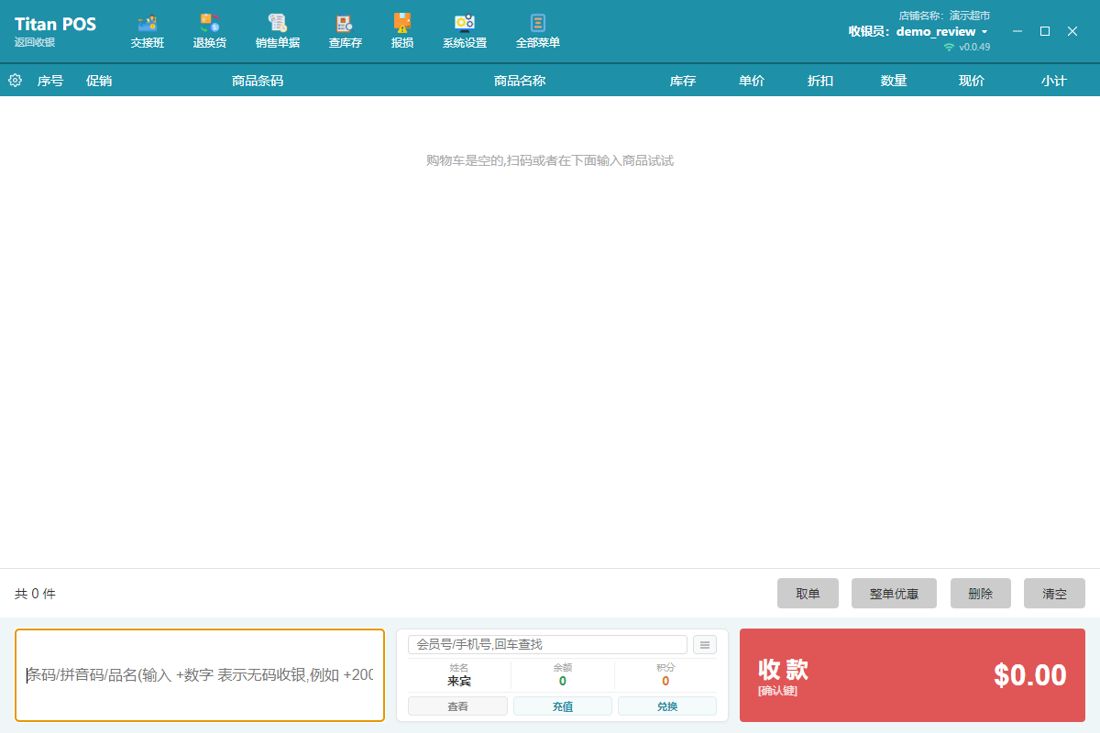Click the 序号 column header
This screenshot has width=1100, height=733.
click(50, 81)
